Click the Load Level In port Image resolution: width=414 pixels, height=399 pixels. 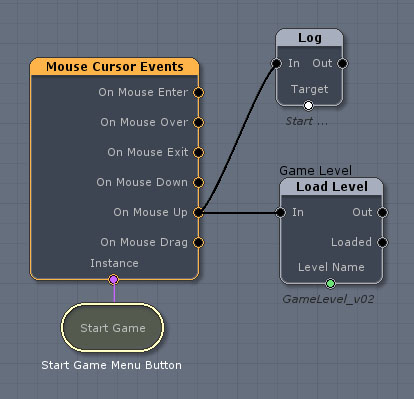click(280, 212)
